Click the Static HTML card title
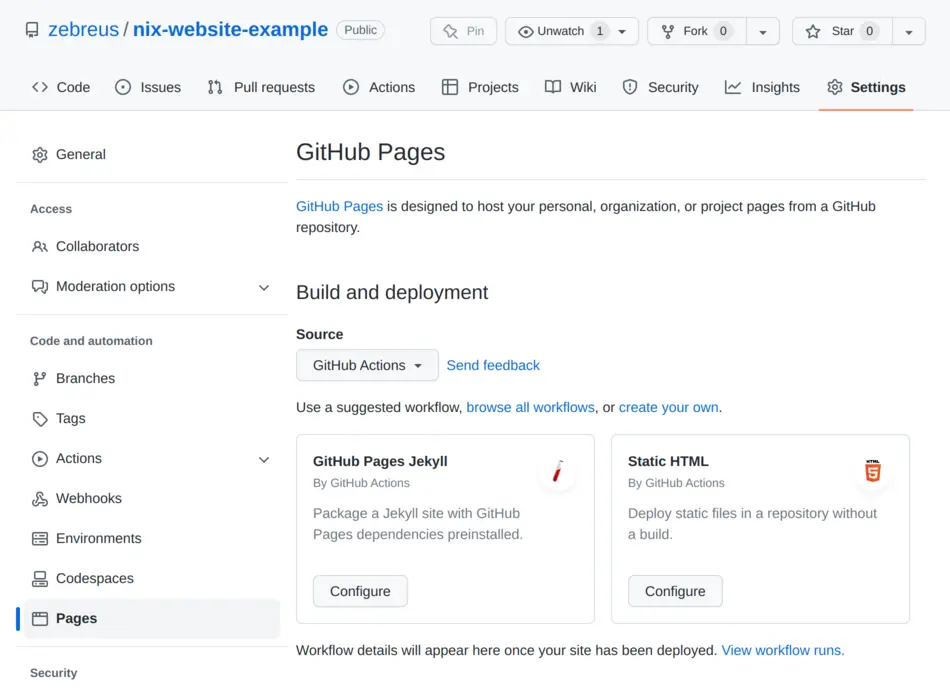The width and height of the screenshot is (950, 700). (x=668, y=461)
